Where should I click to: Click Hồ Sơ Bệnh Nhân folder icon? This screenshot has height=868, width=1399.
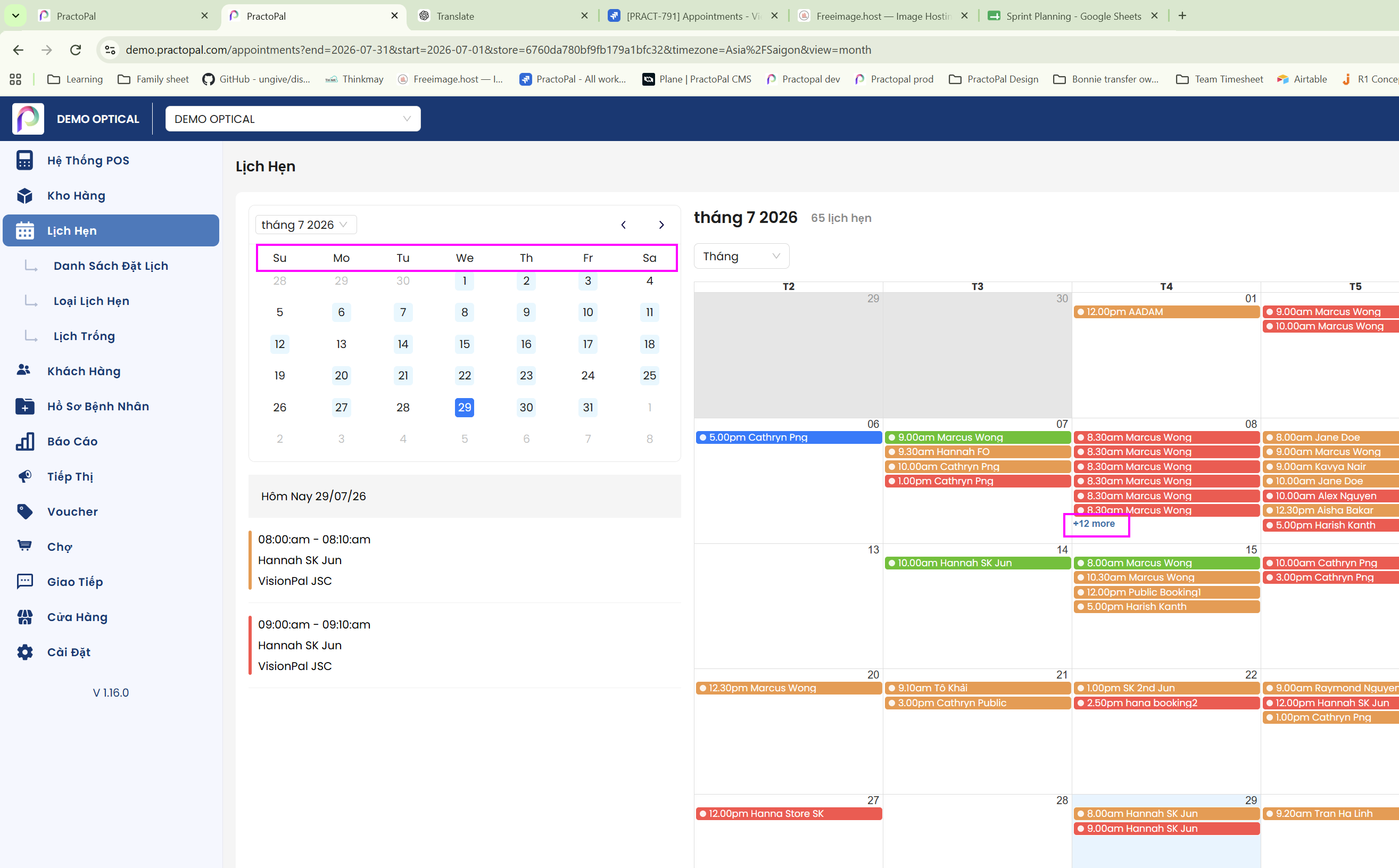point(24,407)
